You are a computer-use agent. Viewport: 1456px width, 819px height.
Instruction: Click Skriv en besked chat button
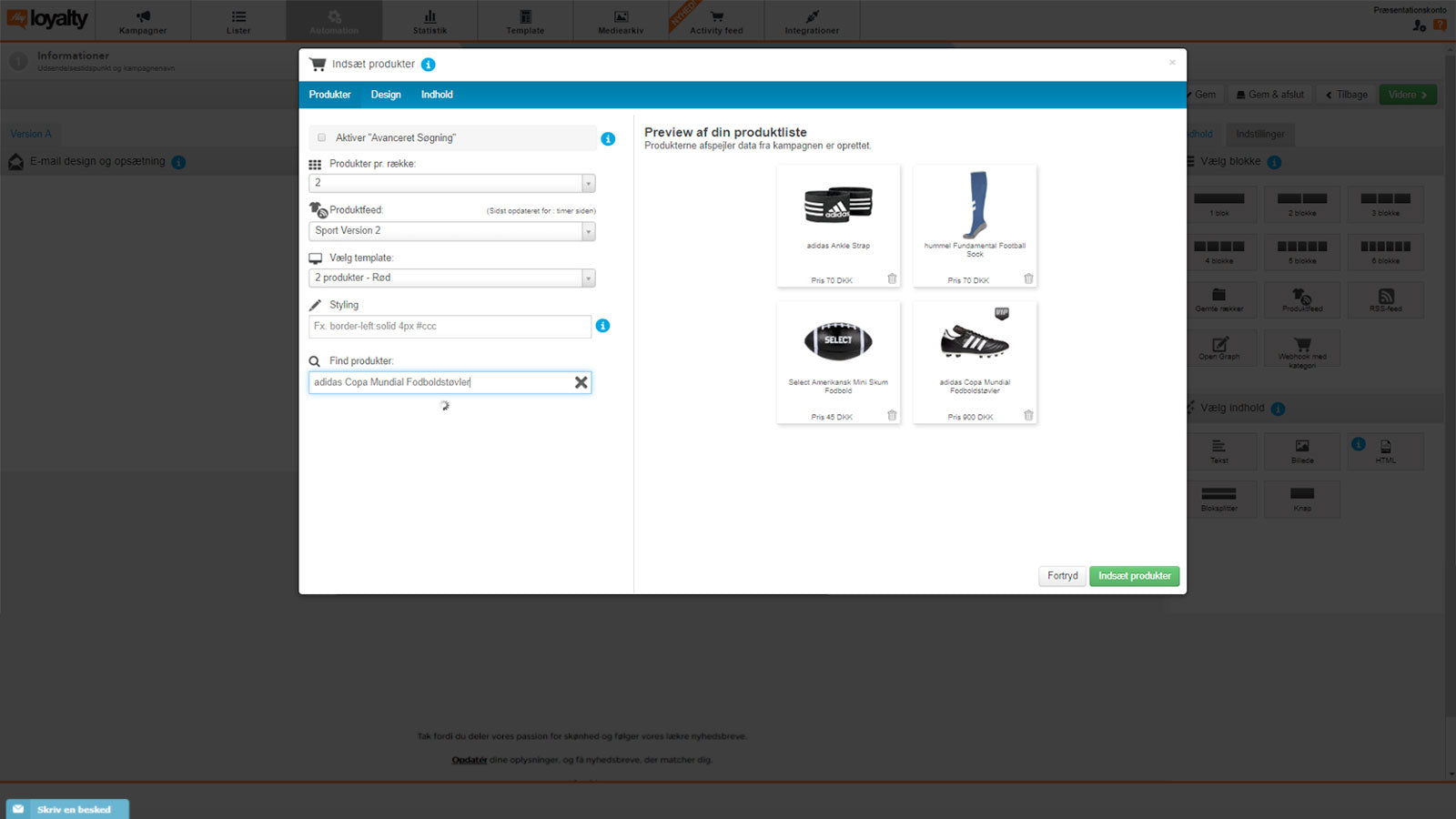pyautogui.click(x=67, y=809)
